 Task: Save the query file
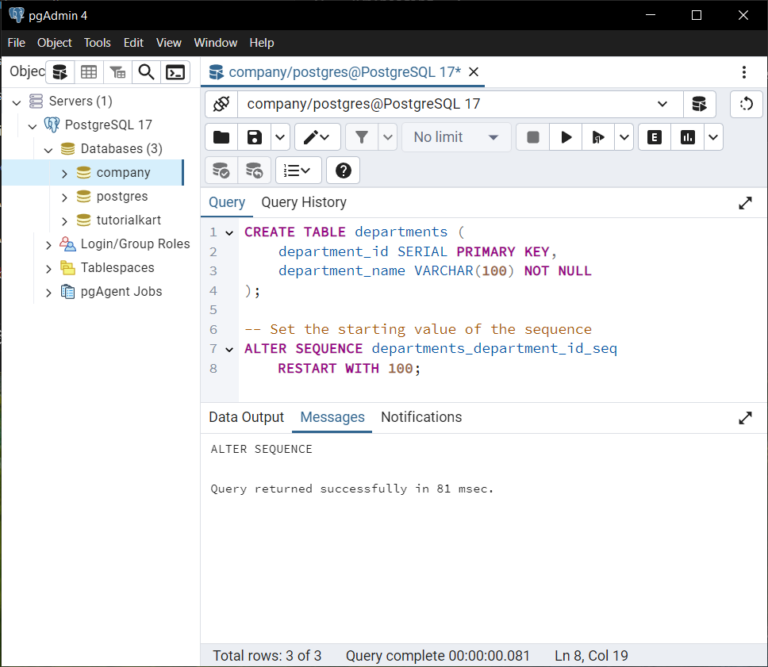(x=255, y=137)
